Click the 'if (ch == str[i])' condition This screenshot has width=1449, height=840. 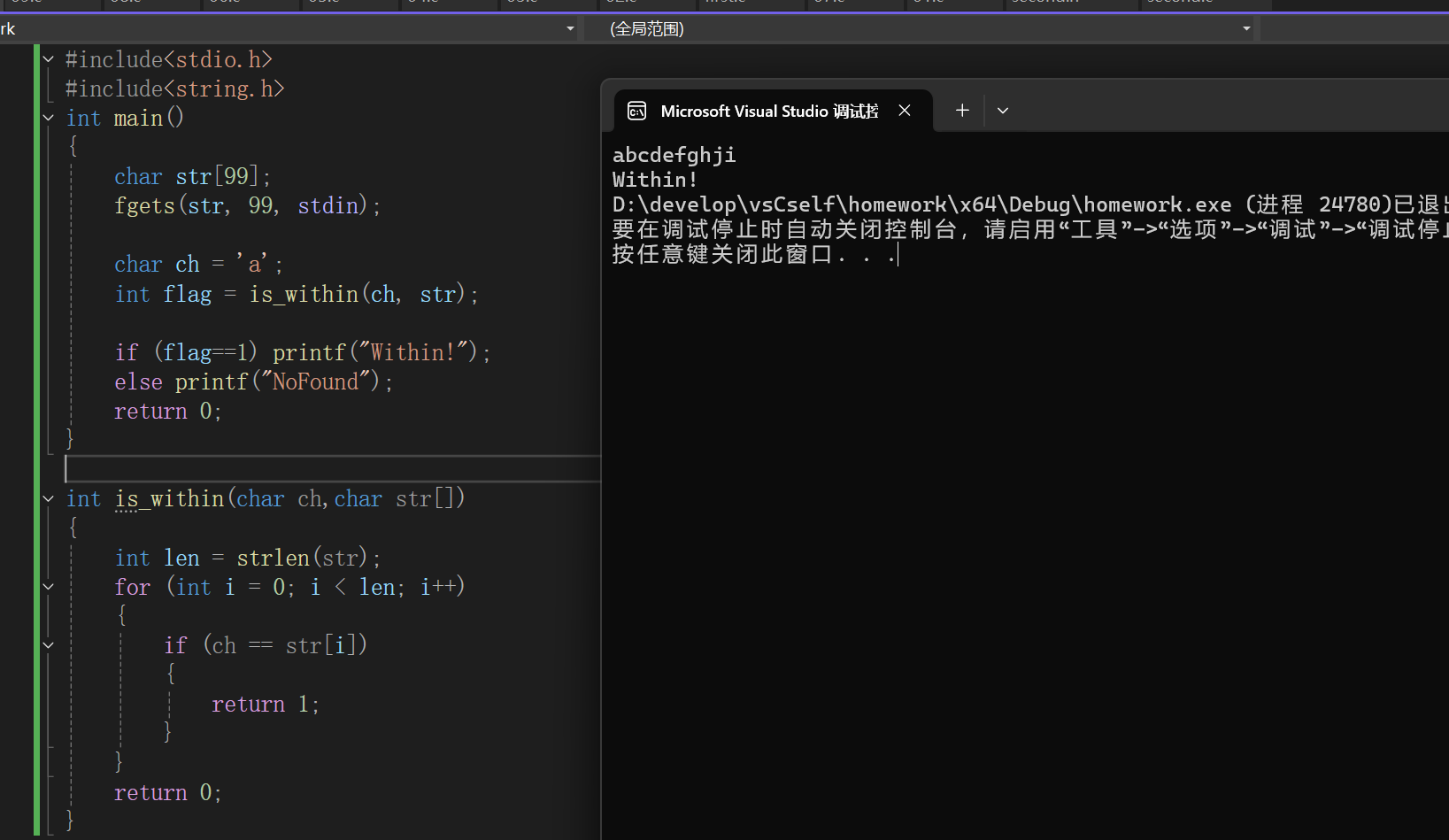click(266, 645)
